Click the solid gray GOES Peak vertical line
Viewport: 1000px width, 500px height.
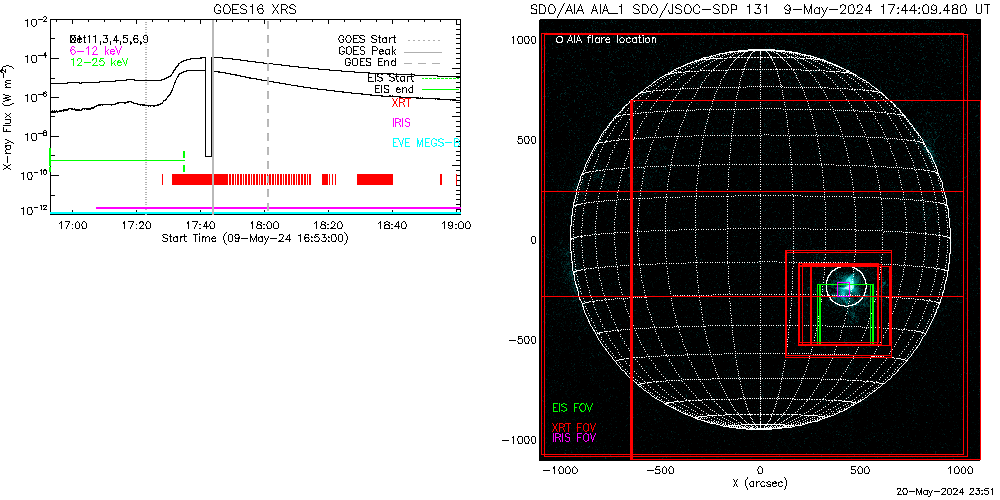tap(213, 117)
